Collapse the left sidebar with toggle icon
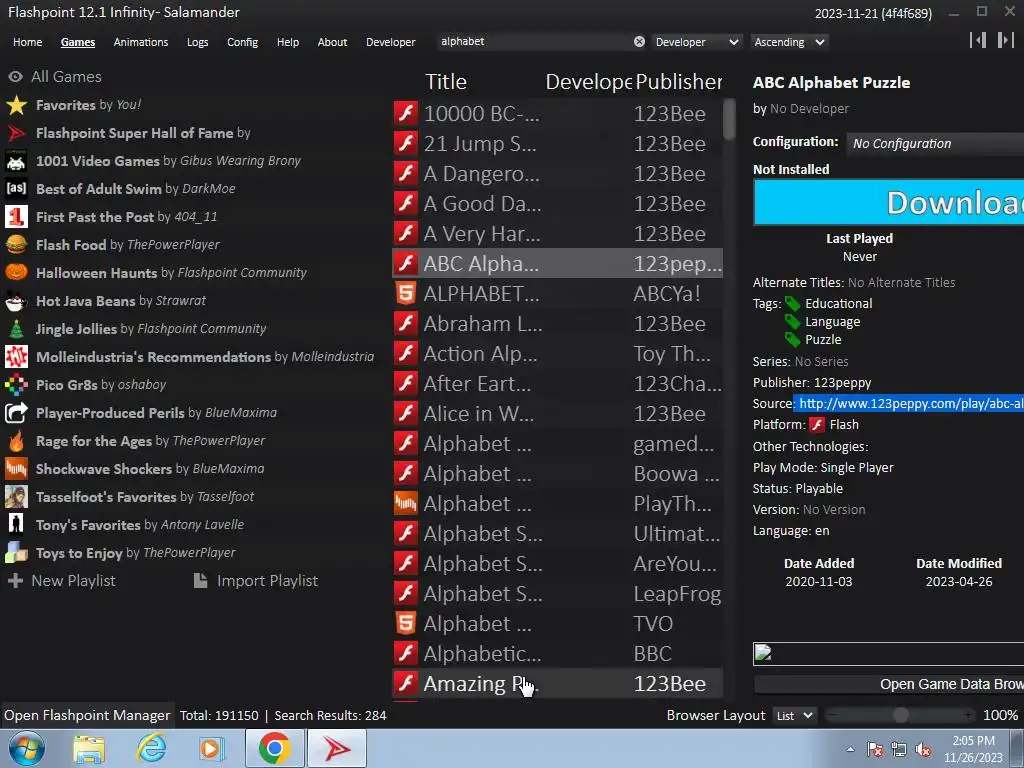1024x768 pixels. point(978,40)
